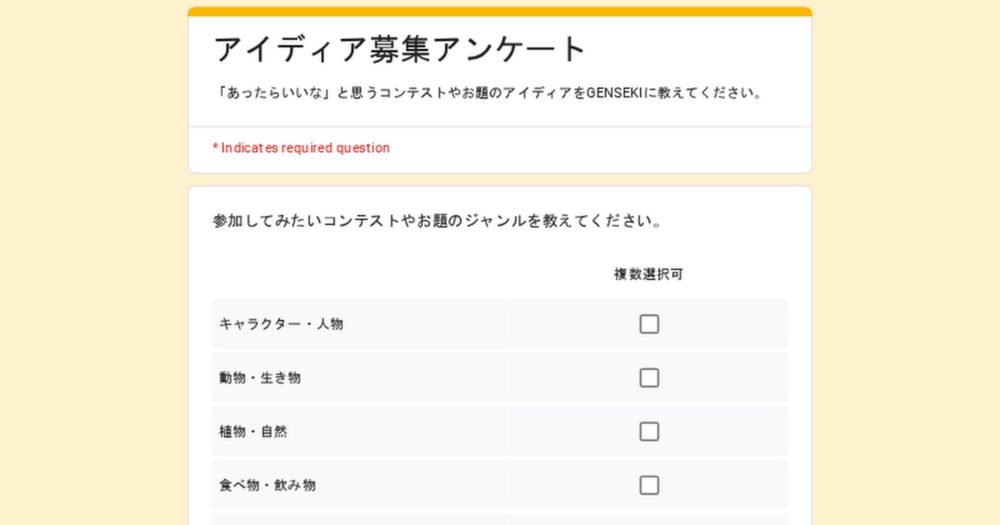Click the 植物・自然 row label
The width and height of the screenshot is (1000, 525).
pos(253,432)
